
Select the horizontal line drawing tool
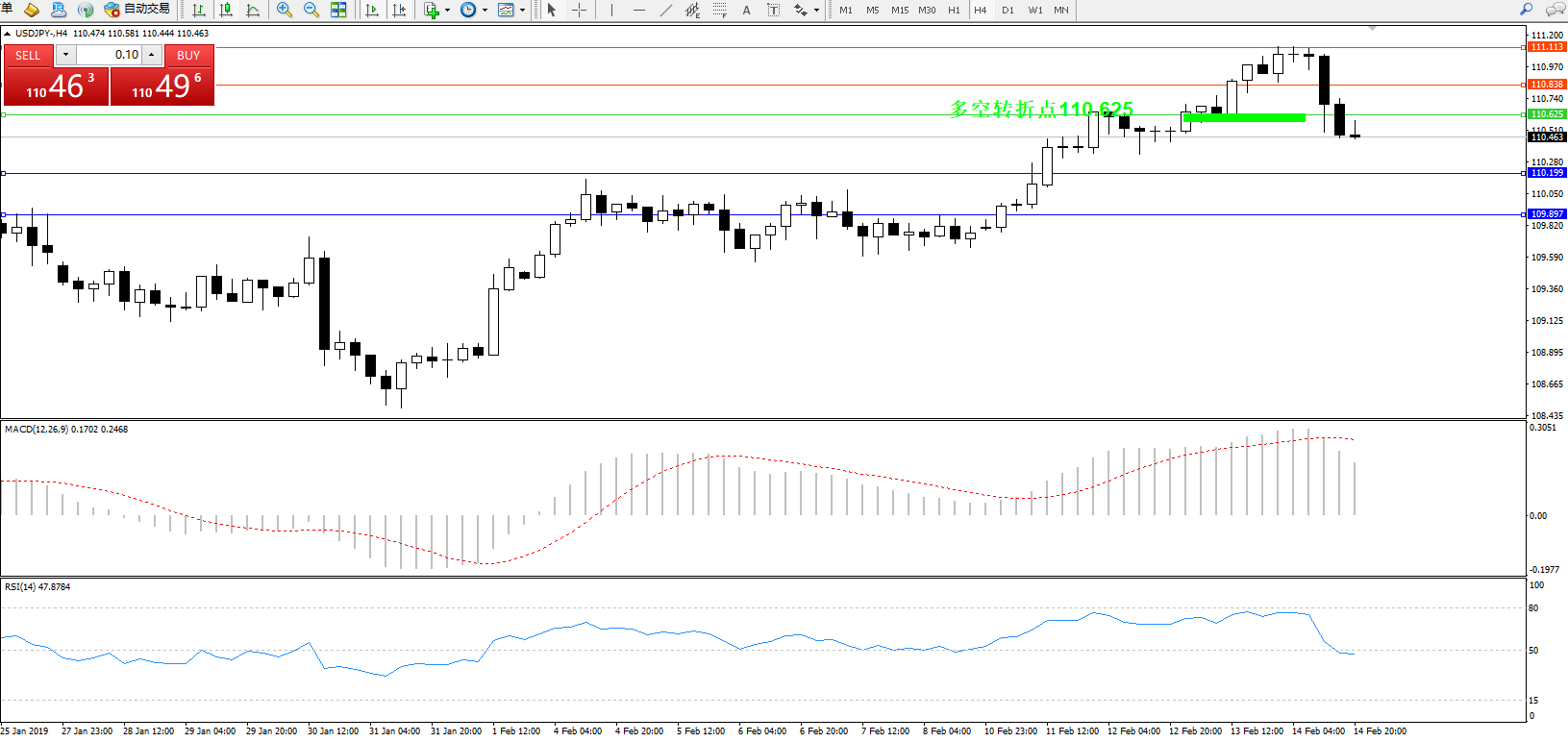click(x=638, y=10)
